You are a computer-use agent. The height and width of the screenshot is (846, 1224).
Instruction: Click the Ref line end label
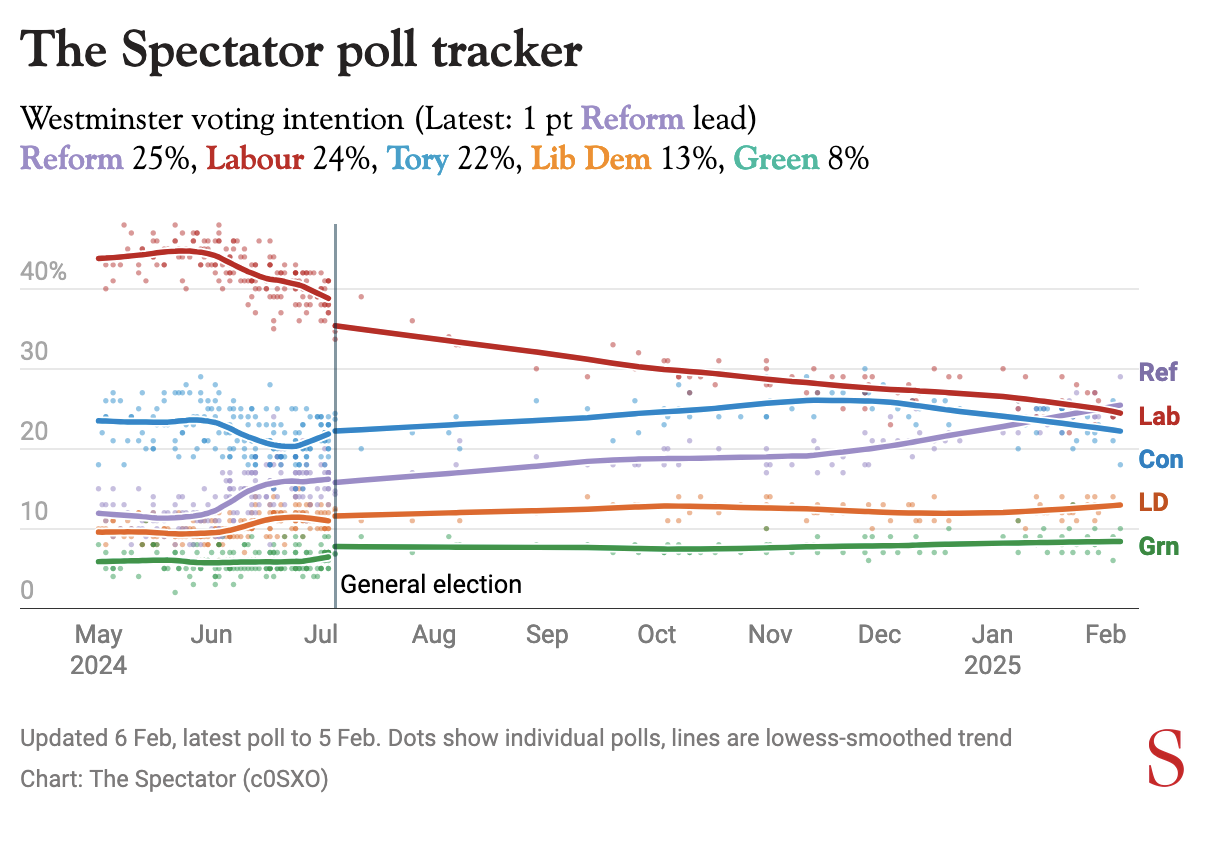coord(1159,373)
